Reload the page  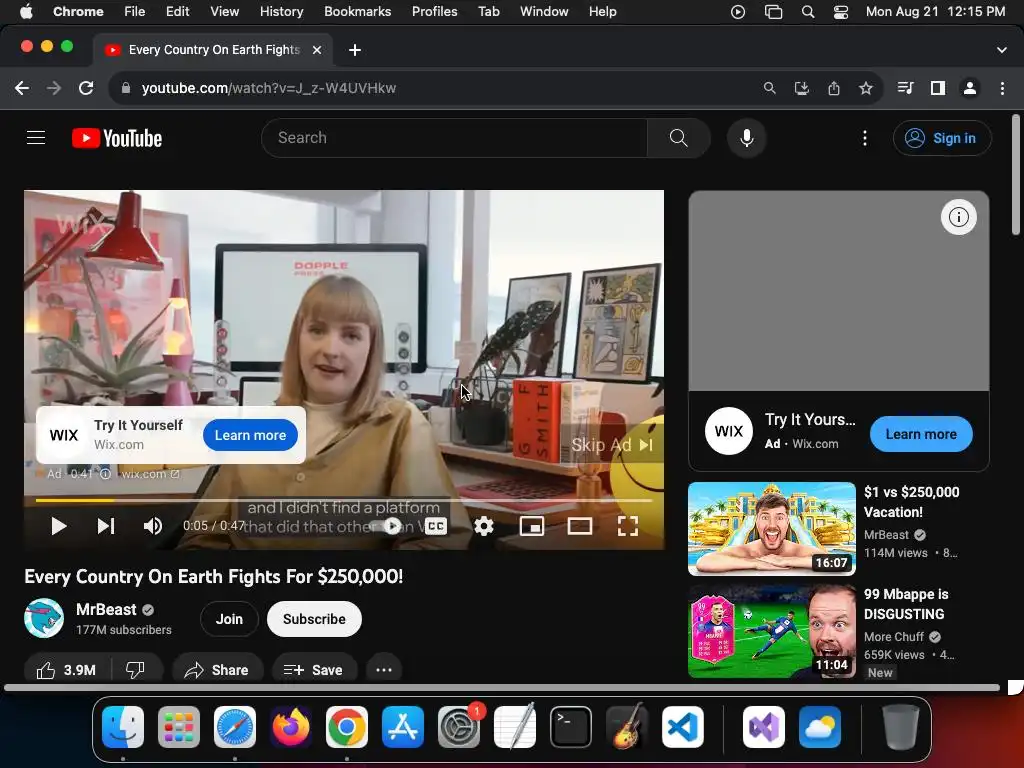[x=86, y=88]
